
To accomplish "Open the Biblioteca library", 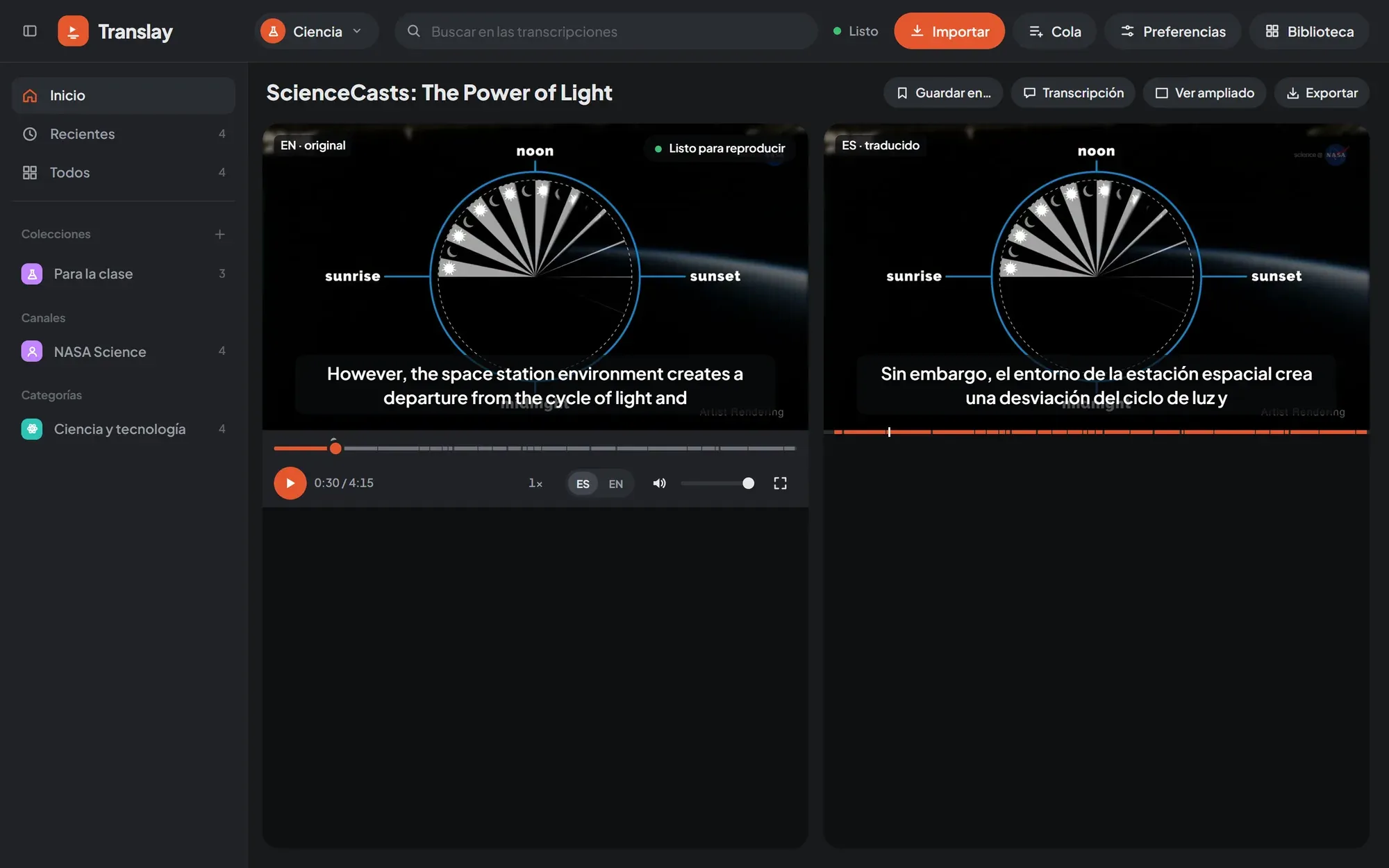I will pos(1309,31).
